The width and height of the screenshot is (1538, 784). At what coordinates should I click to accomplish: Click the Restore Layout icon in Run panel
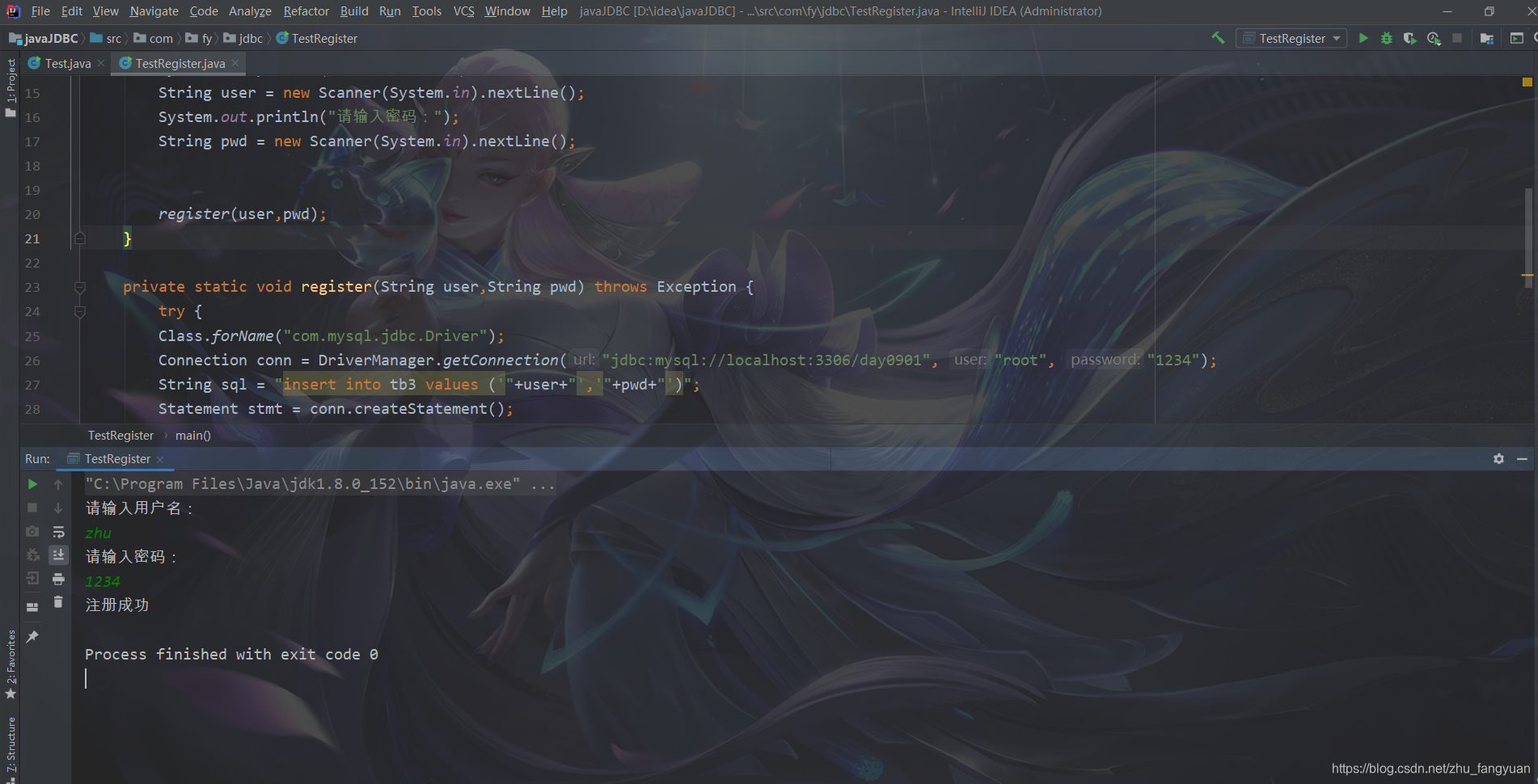pyautogui.click(x=32, y=607)
